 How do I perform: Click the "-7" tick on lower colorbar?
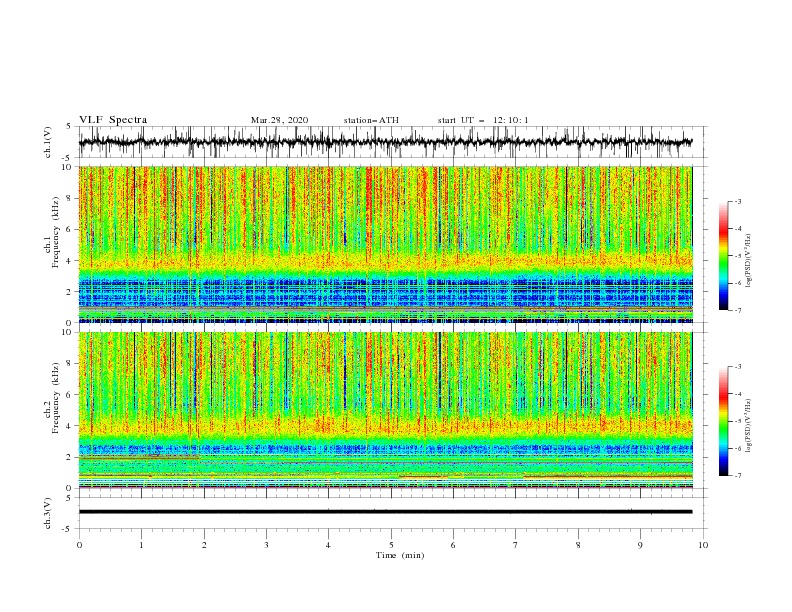737,476
